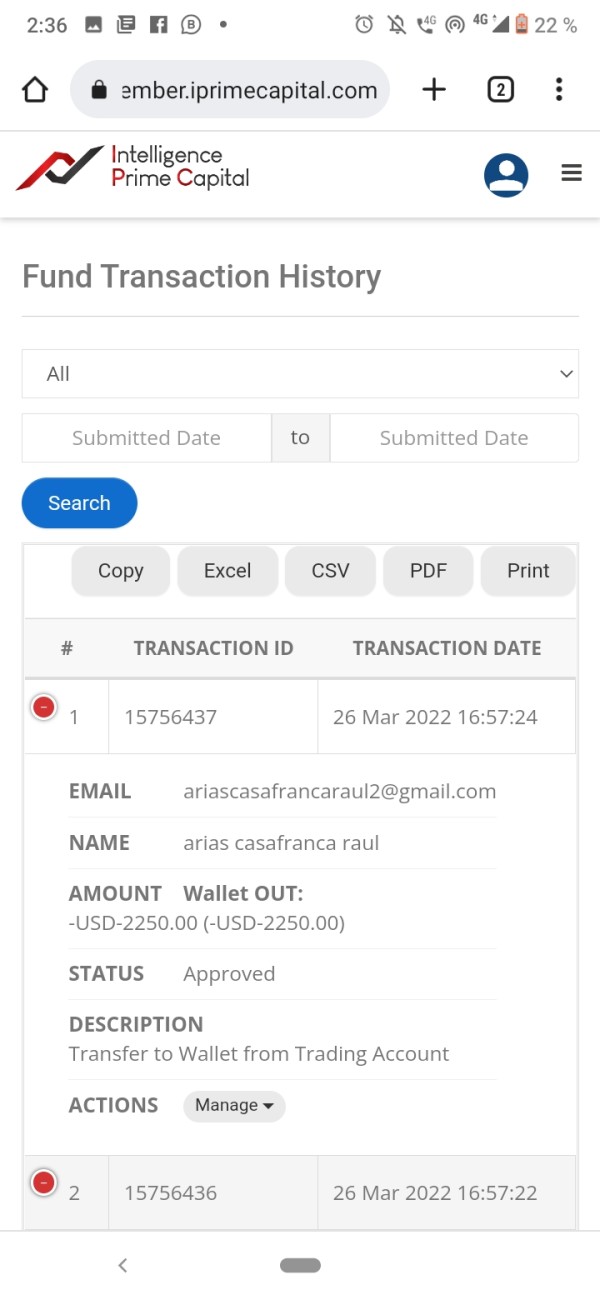Print the transaction table
Screen dimensions: 600x1300
click(x=528, y=571)
